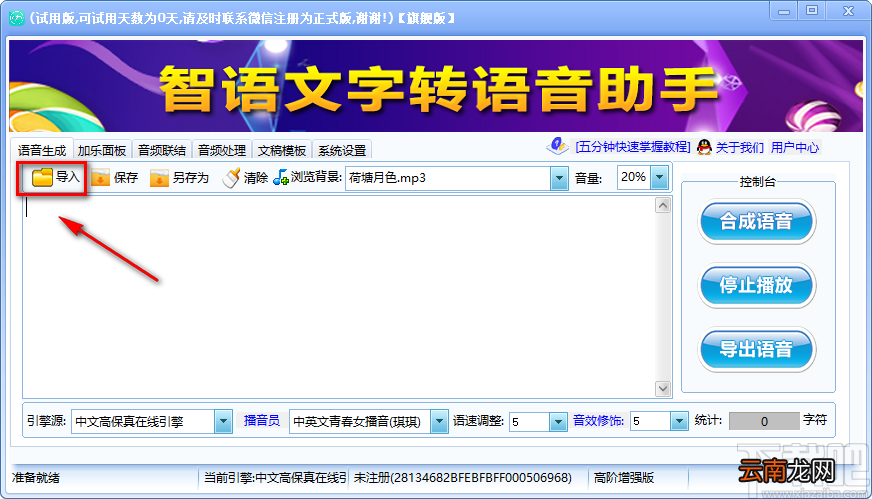Click the text area scroll-up arrow
This screenshot has width=872, height=499.
pos(662,206)
